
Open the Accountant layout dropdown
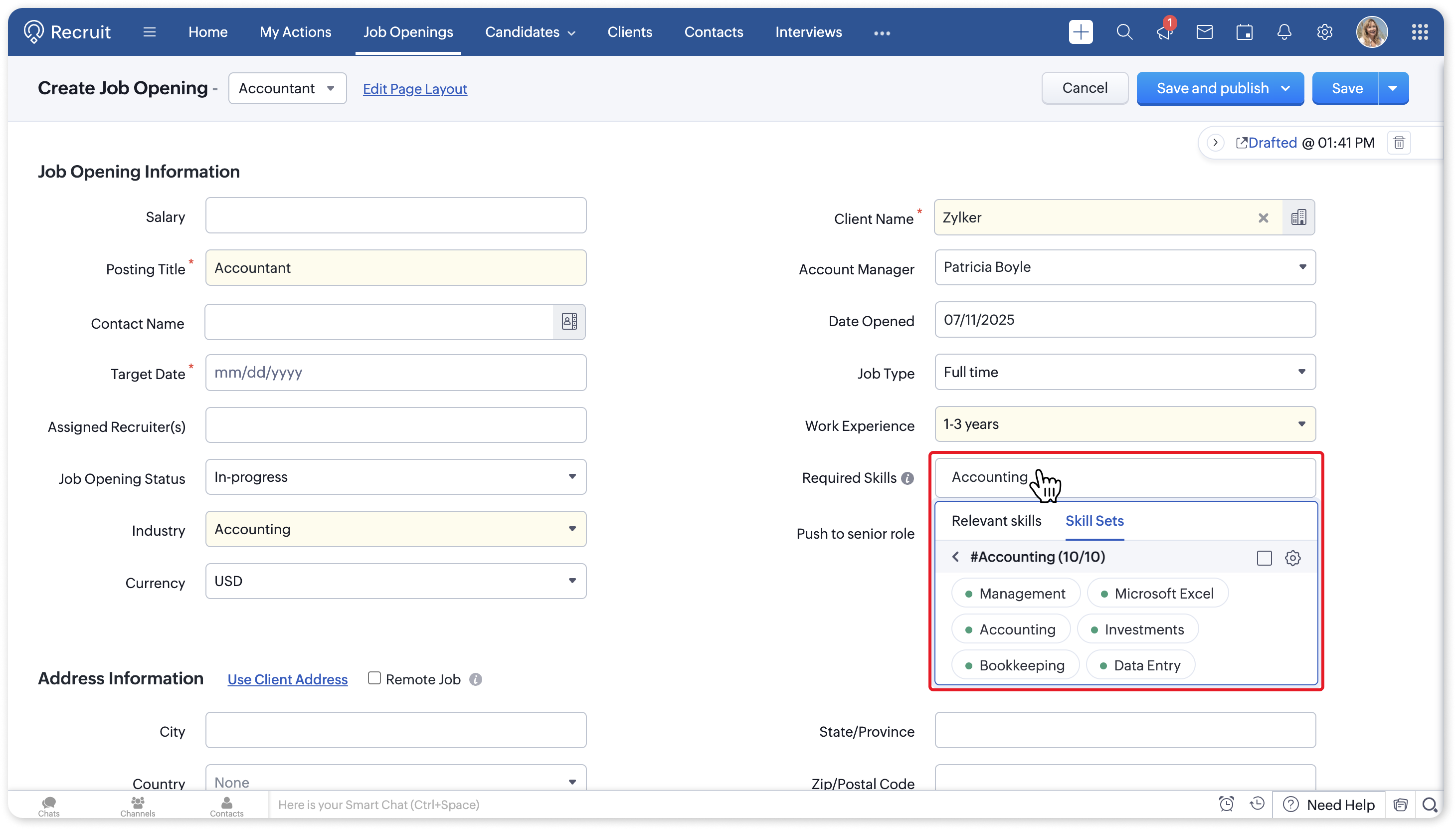(287, 88)
